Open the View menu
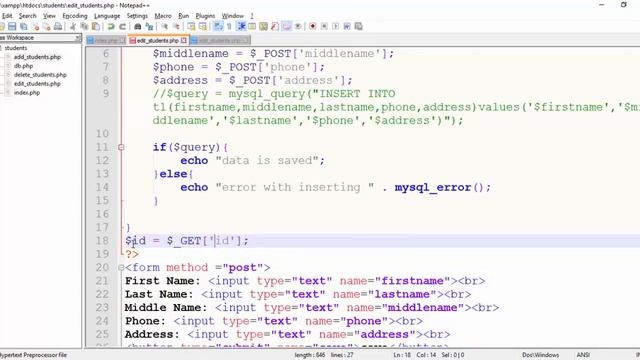The image size is (640, 360). pyautogui.click(x=49, y=16)
